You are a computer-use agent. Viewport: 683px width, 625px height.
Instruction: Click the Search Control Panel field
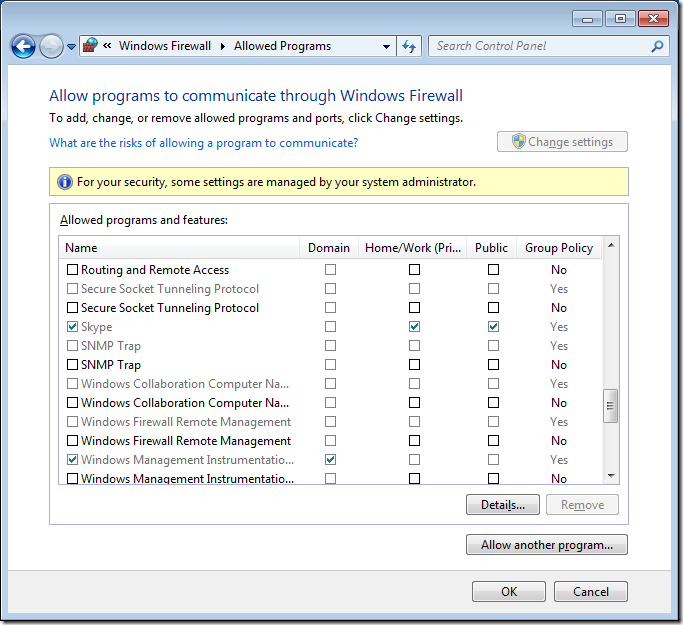(540, 46)
